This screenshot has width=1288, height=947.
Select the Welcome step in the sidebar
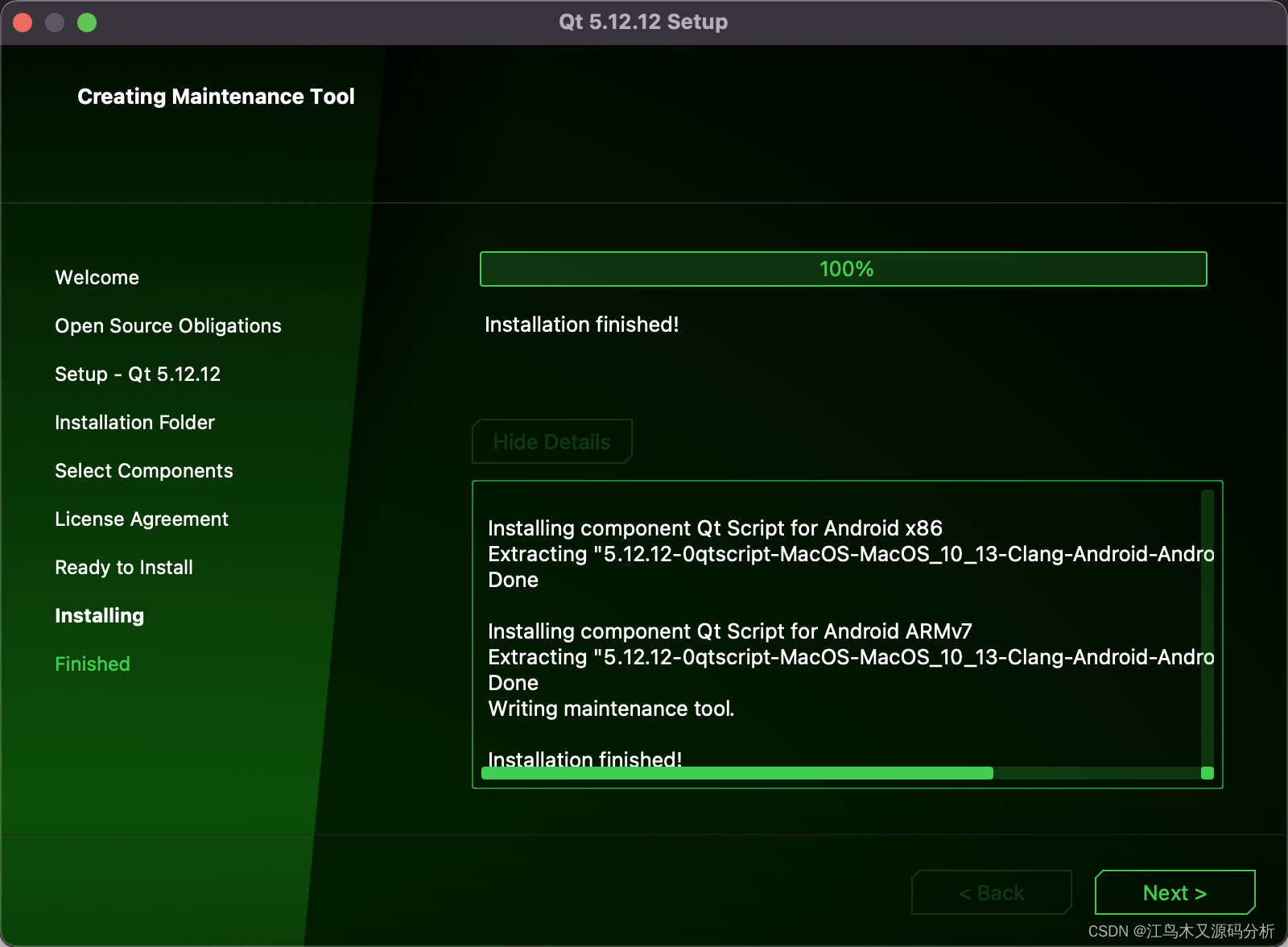click(97, 277)
